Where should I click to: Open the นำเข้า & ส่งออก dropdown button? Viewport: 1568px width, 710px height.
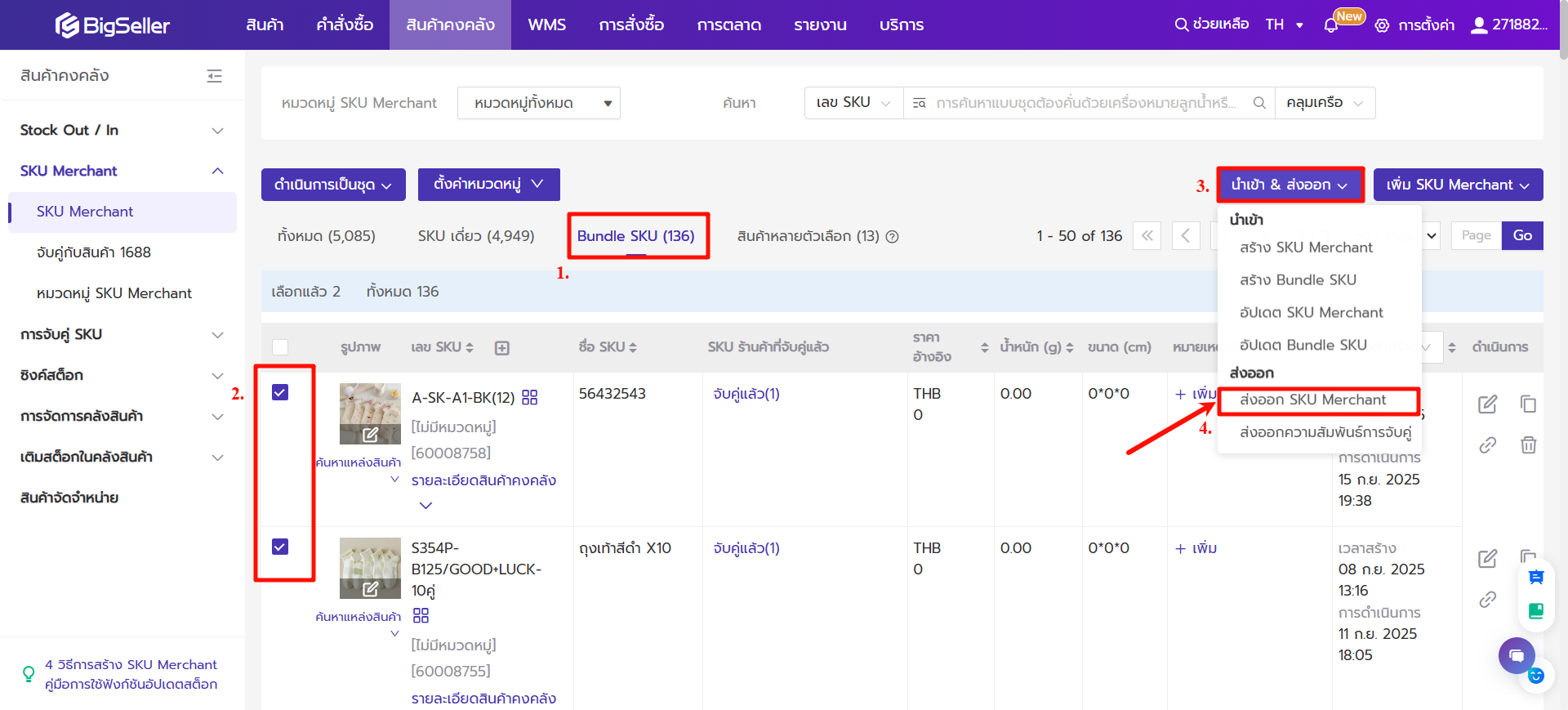(1290, 185)
